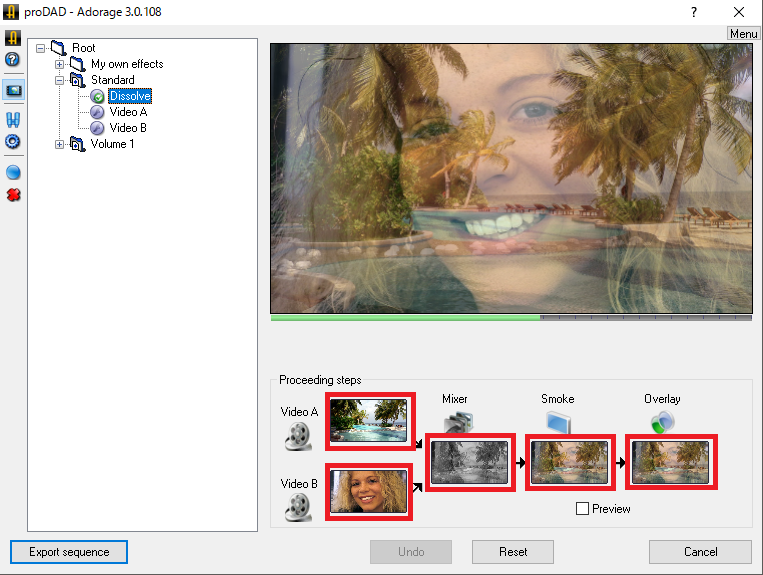Click the Volume 1 folder icon
The image size is (763, 575).
pos(77,144)
